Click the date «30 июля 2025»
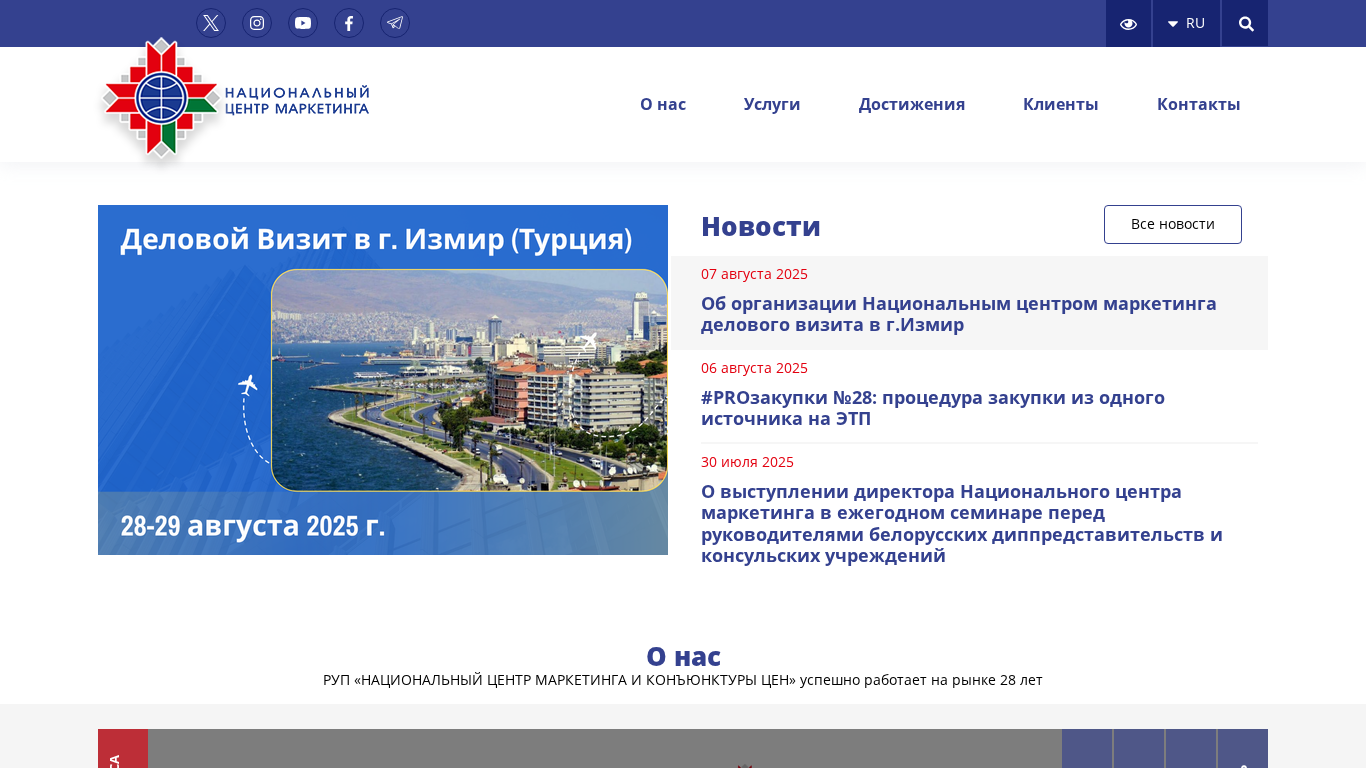1366x768 pixels. [747, 462]
